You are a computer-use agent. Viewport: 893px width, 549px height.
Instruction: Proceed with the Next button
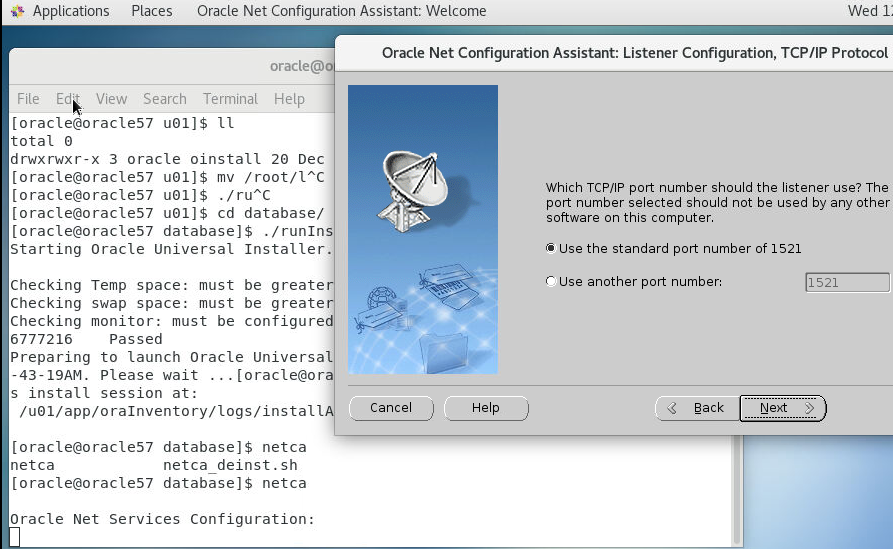tap(783, 408)
